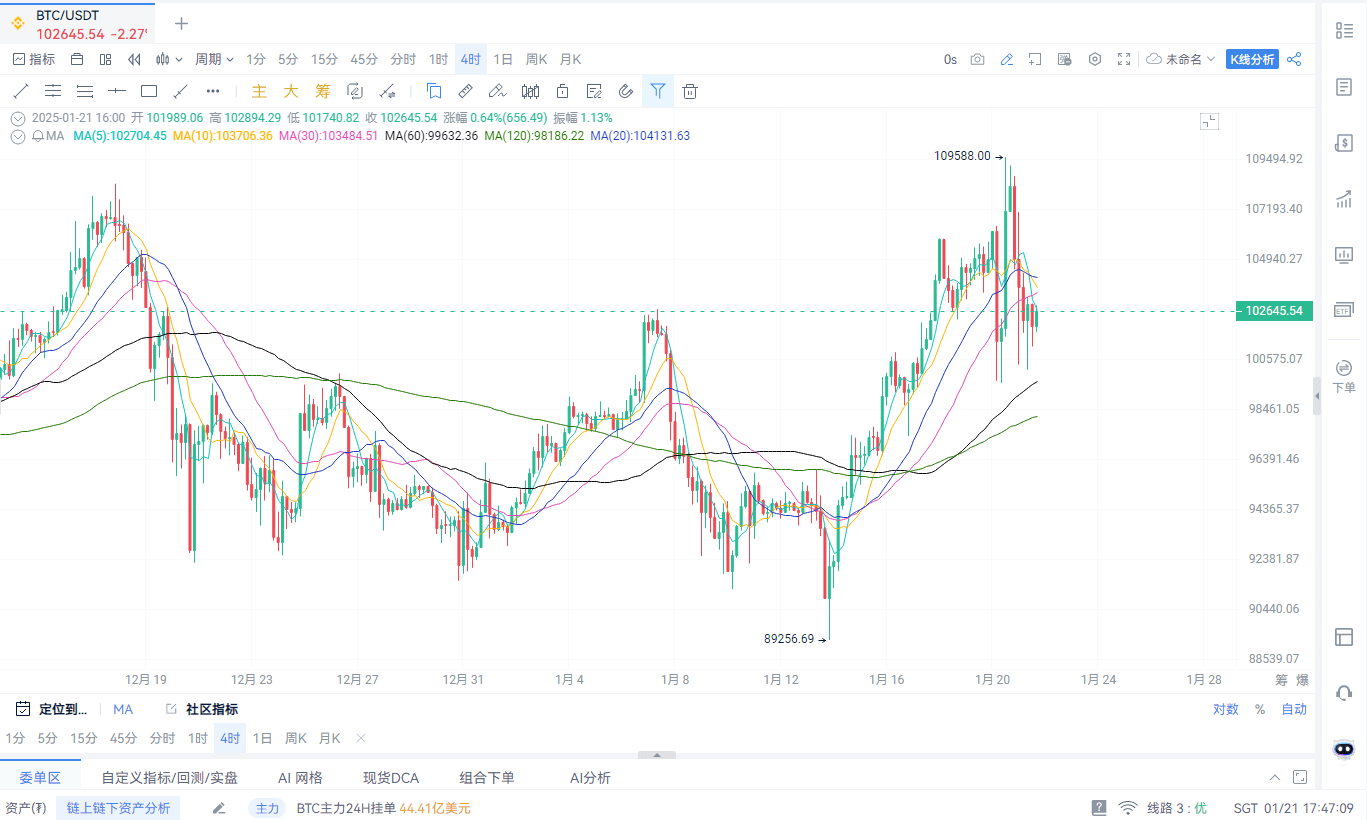Open the 周期 period dropdown
Viewport: 1367px width, 820px height.
[x=214, y=60]
